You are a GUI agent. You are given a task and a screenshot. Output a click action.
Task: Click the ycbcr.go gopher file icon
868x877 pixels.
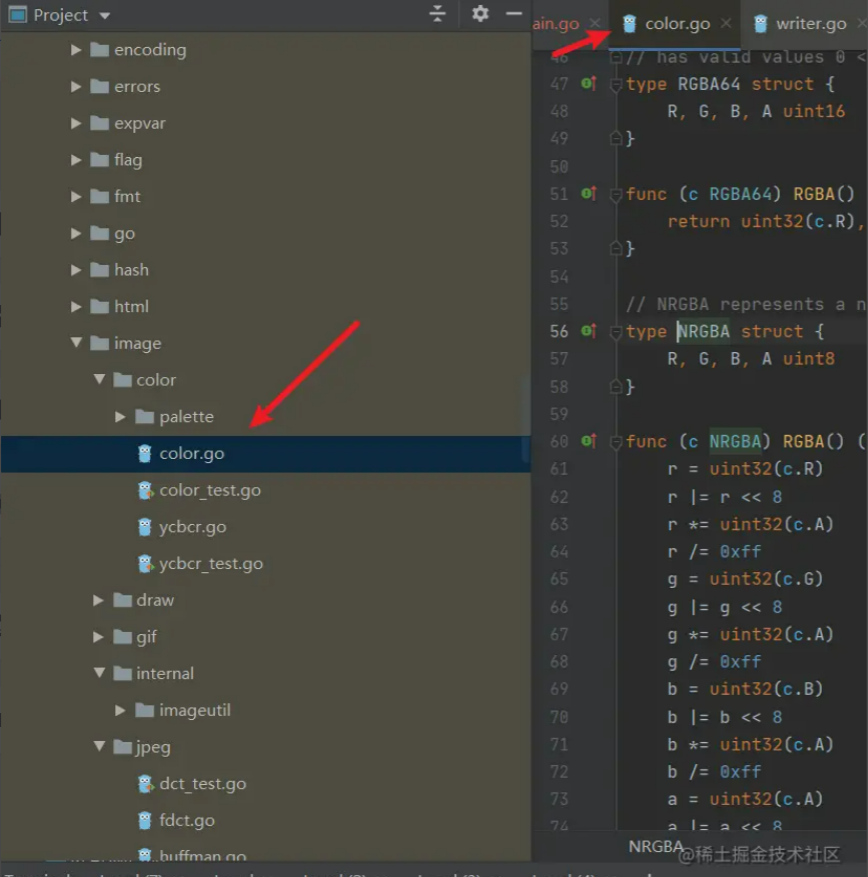pos(144,527)
